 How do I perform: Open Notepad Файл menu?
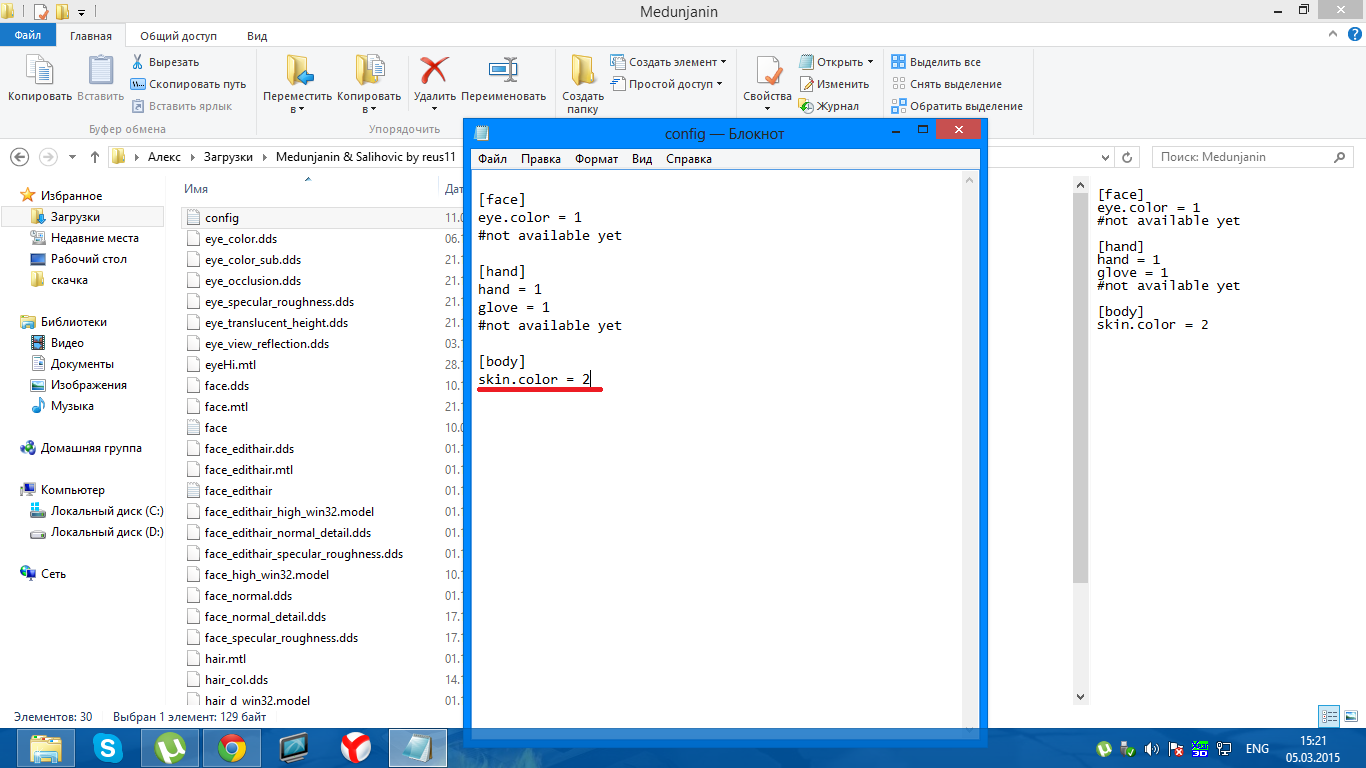pyautogui.click(x=492, y=159)
